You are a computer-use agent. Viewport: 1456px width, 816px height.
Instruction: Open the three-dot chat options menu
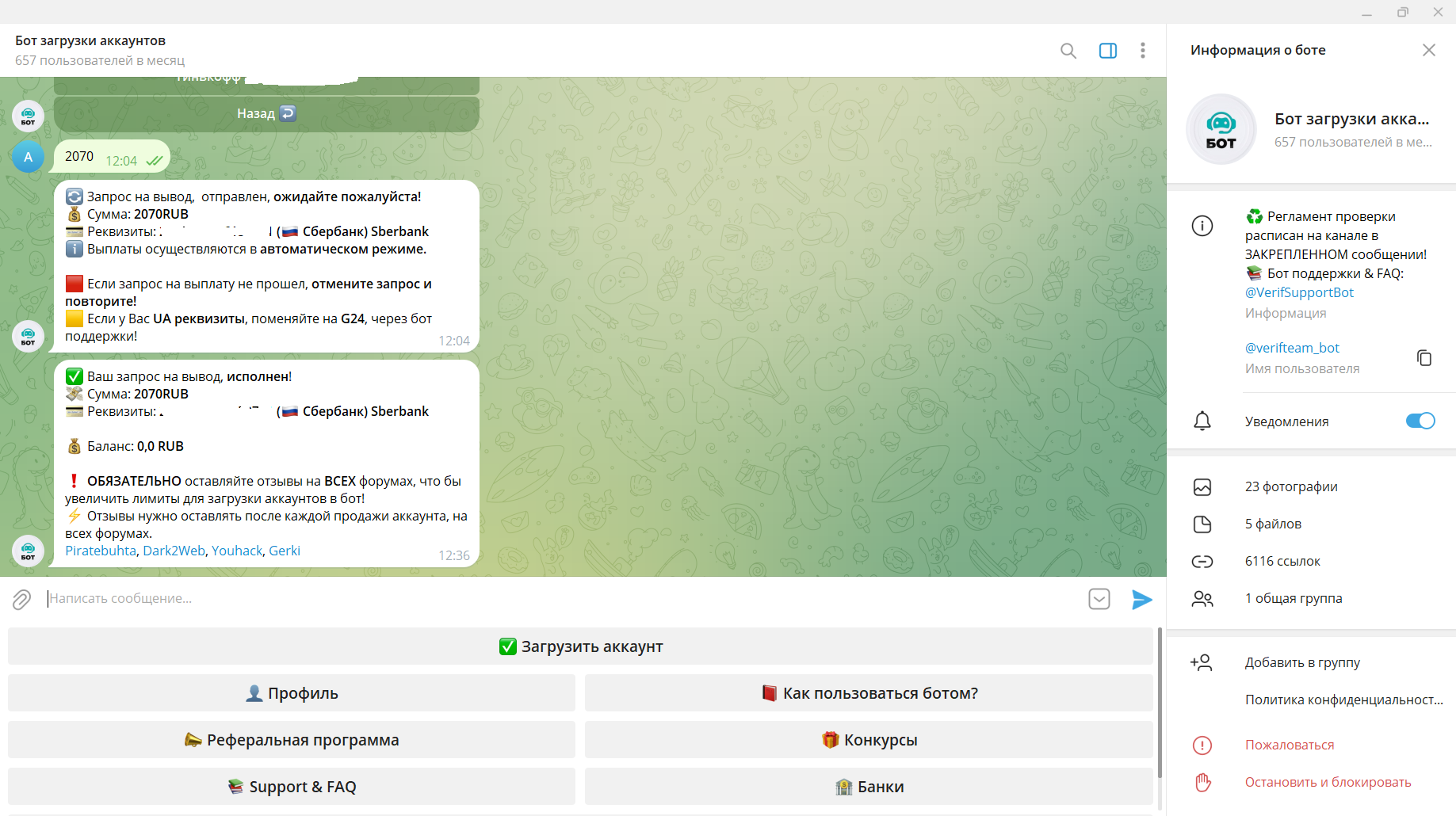coord(1142,51)
